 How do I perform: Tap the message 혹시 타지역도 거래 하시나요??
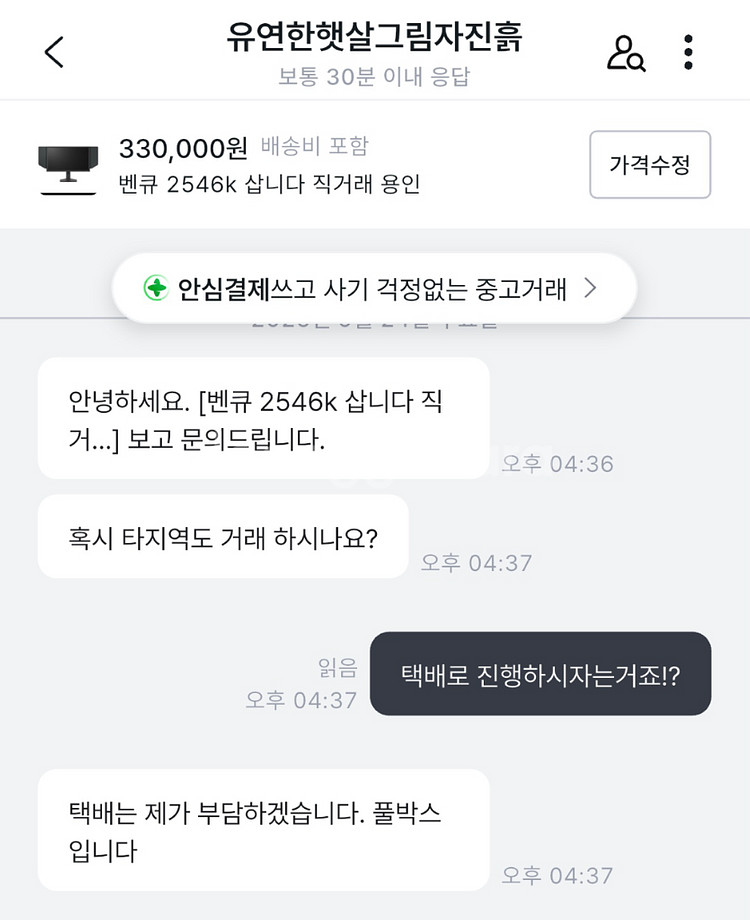[223, 537]
